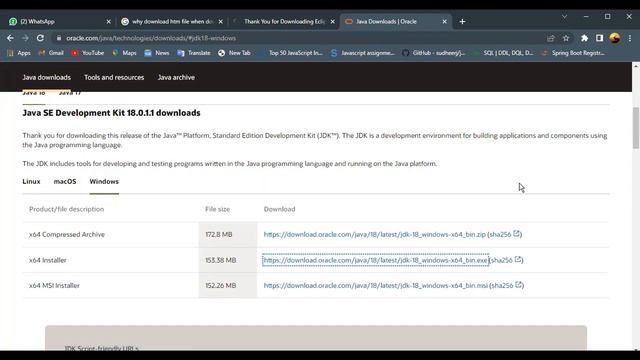Open Spring Boot Registration bookmark
The width and height of the screenshot is (640, 360).
pyautogui.click(x=573, y=53)
